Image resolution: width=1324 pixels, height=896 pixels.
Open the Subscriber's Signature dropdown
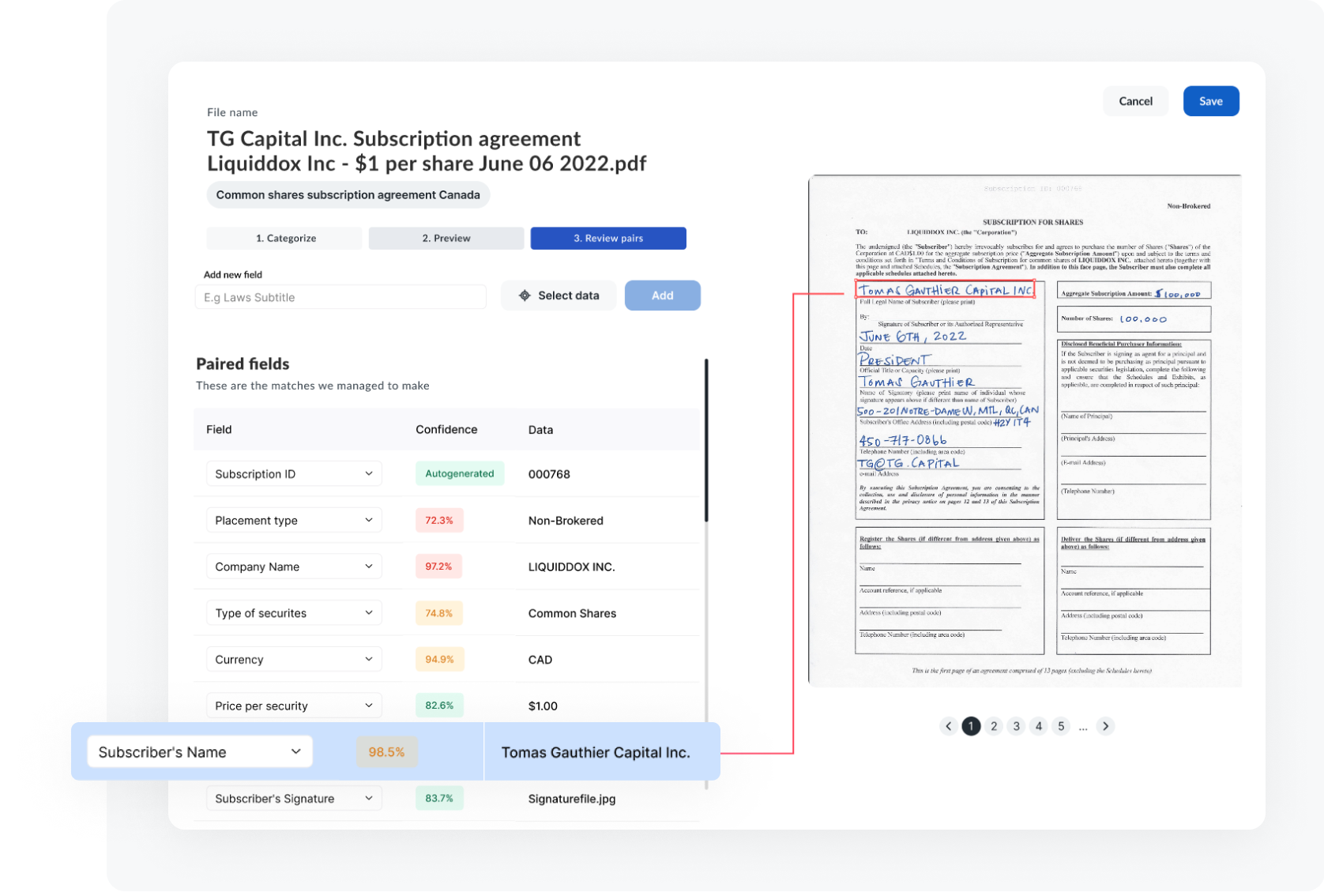coord(294,799)
